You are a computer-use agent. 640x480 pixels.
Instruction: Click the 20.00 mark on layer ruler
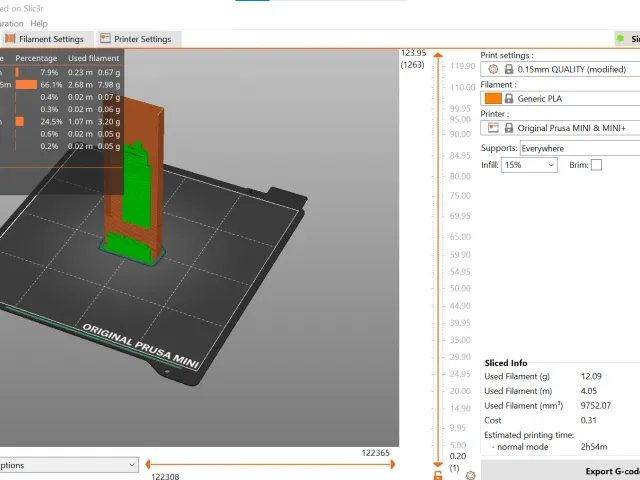click(460, 391)
